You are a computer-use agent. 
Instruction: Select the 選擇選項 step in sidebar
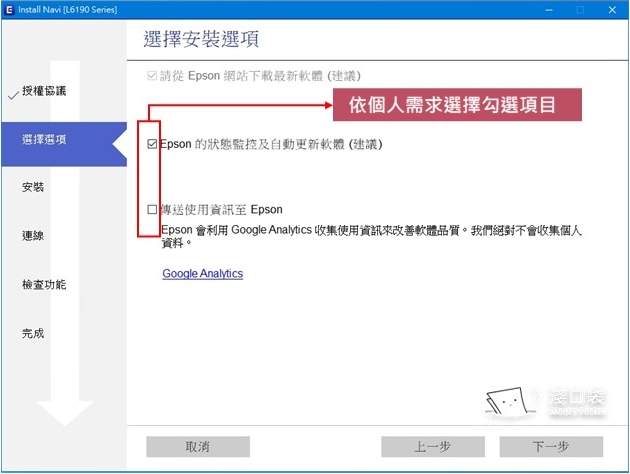click(x=46, y=139)
